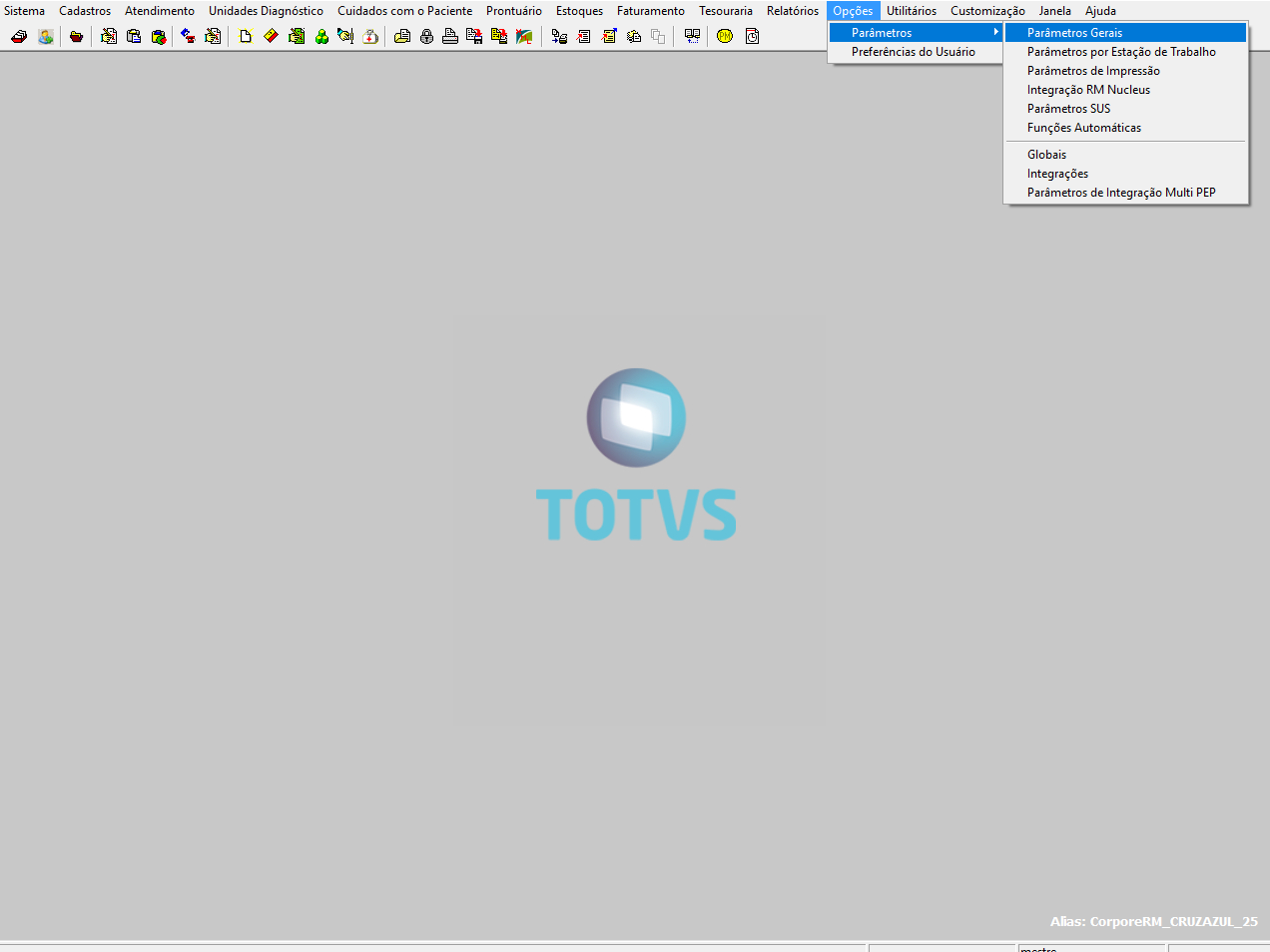Viewport: 1270px width, 952px height.
Task: Select Integrações from the submenu
Action: click(x=1125, y=174)
